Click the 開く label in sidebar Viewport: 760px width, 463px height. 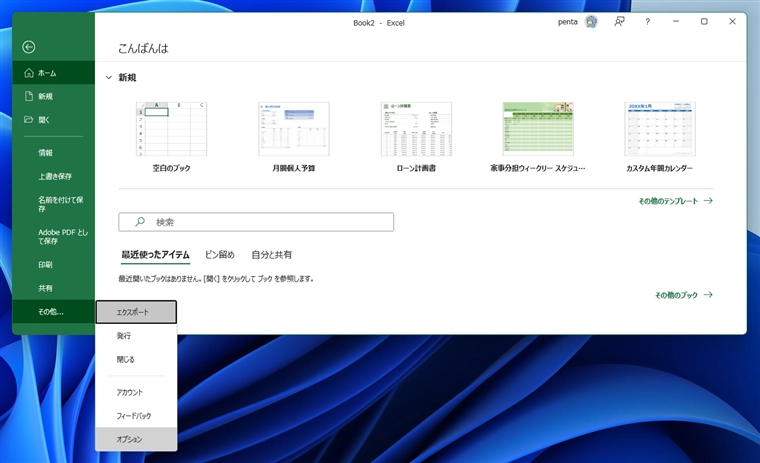[44, 120]
